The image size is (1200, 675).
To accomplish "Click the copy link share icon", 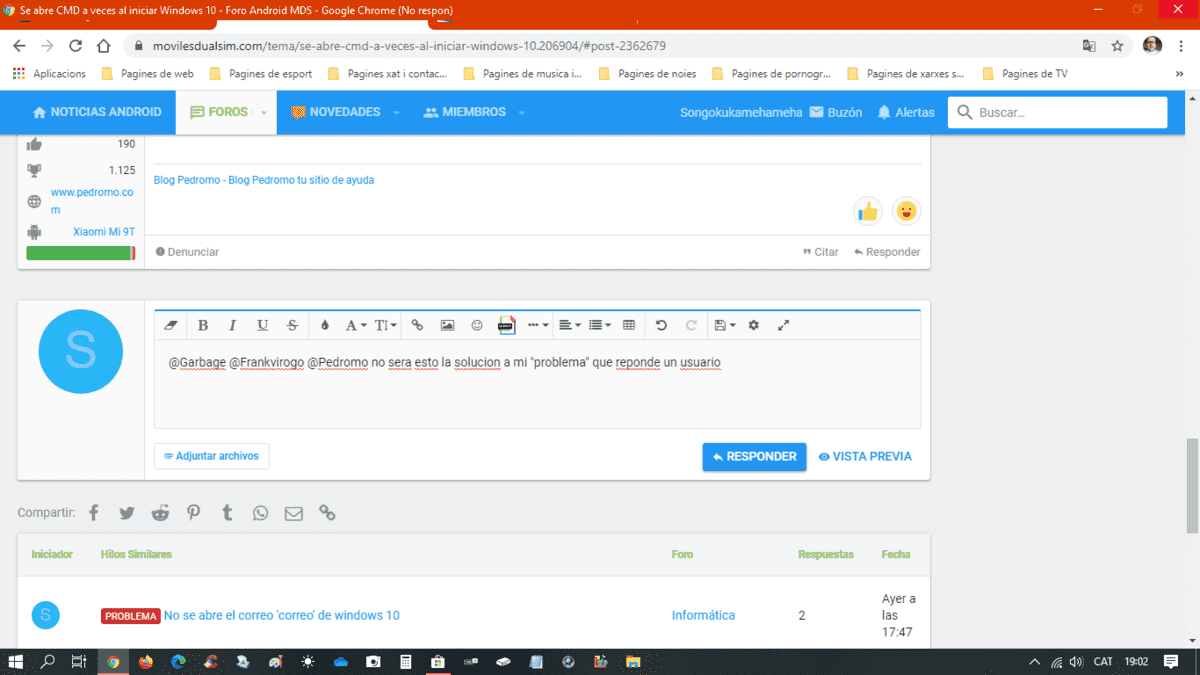I will [327, 513].
